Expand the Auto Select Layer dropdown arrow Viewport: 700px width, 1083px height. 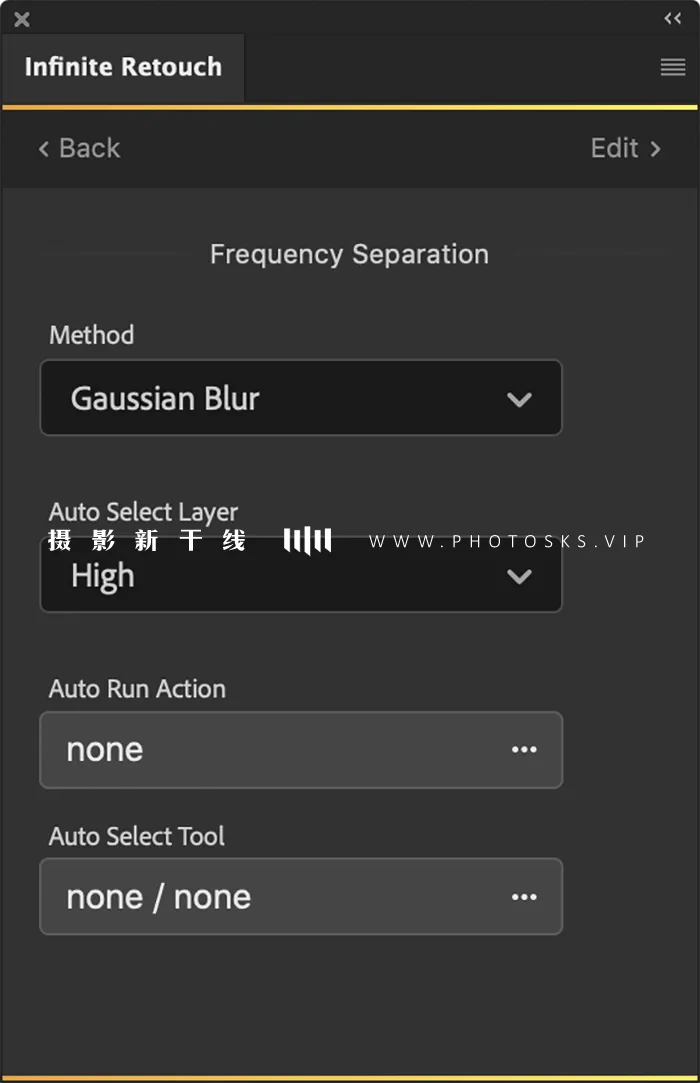click(x=519, y=576)
